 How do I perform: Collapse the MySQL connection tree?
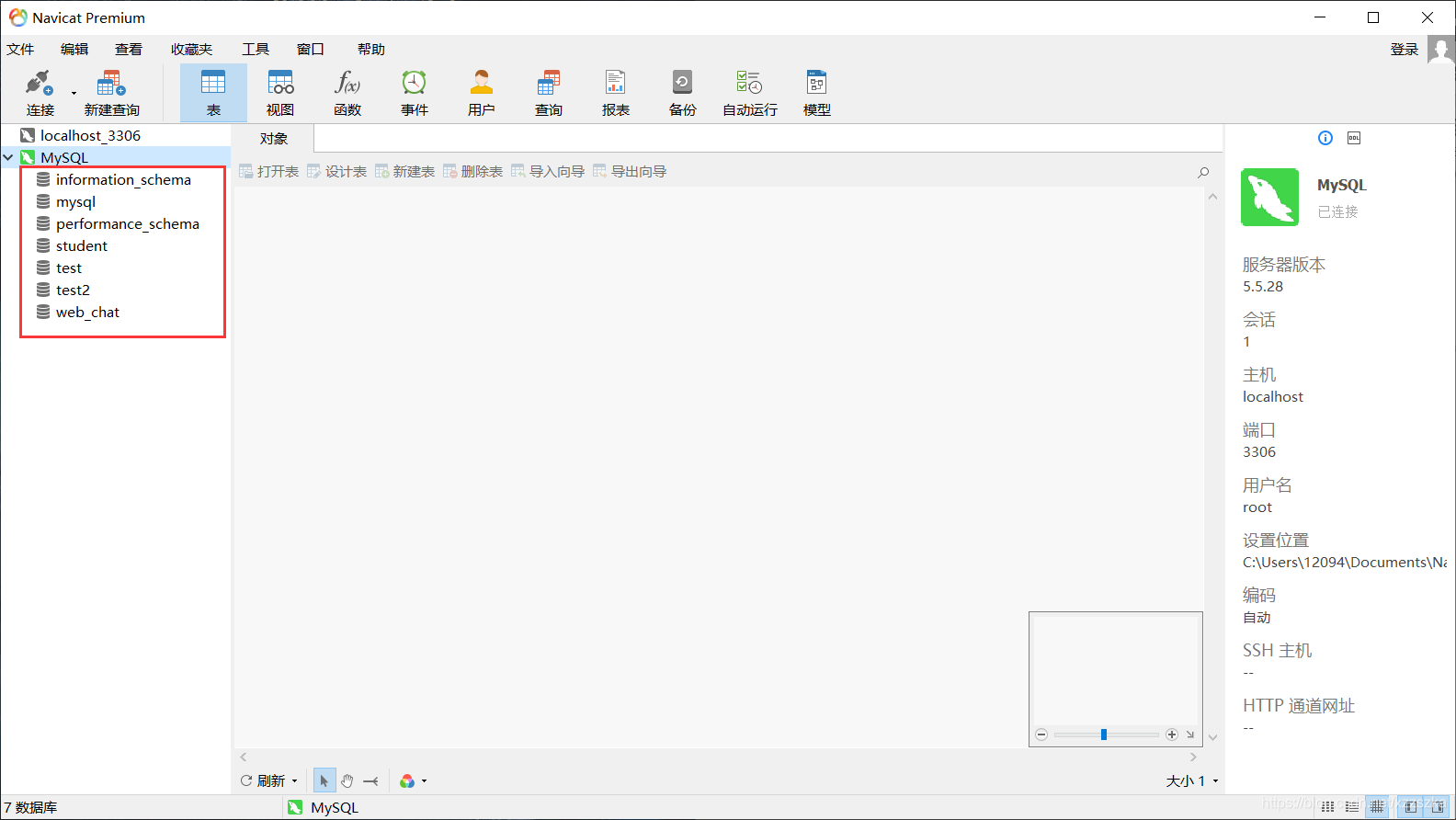[8, 157]
